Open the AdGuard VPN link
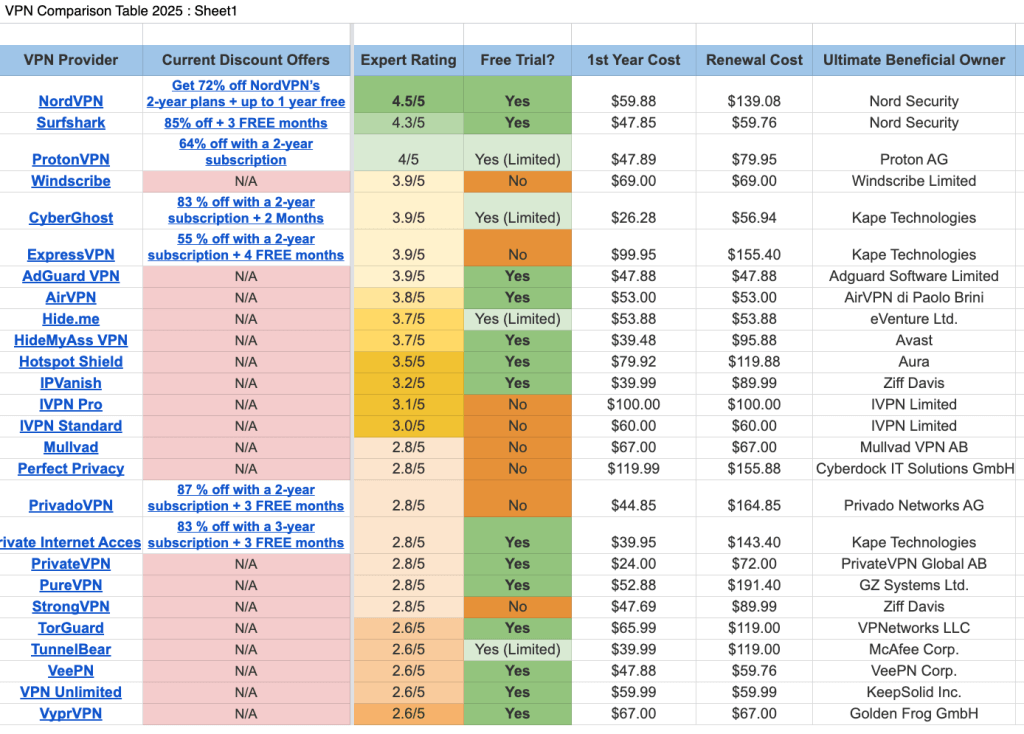 (x=71, y=276)
